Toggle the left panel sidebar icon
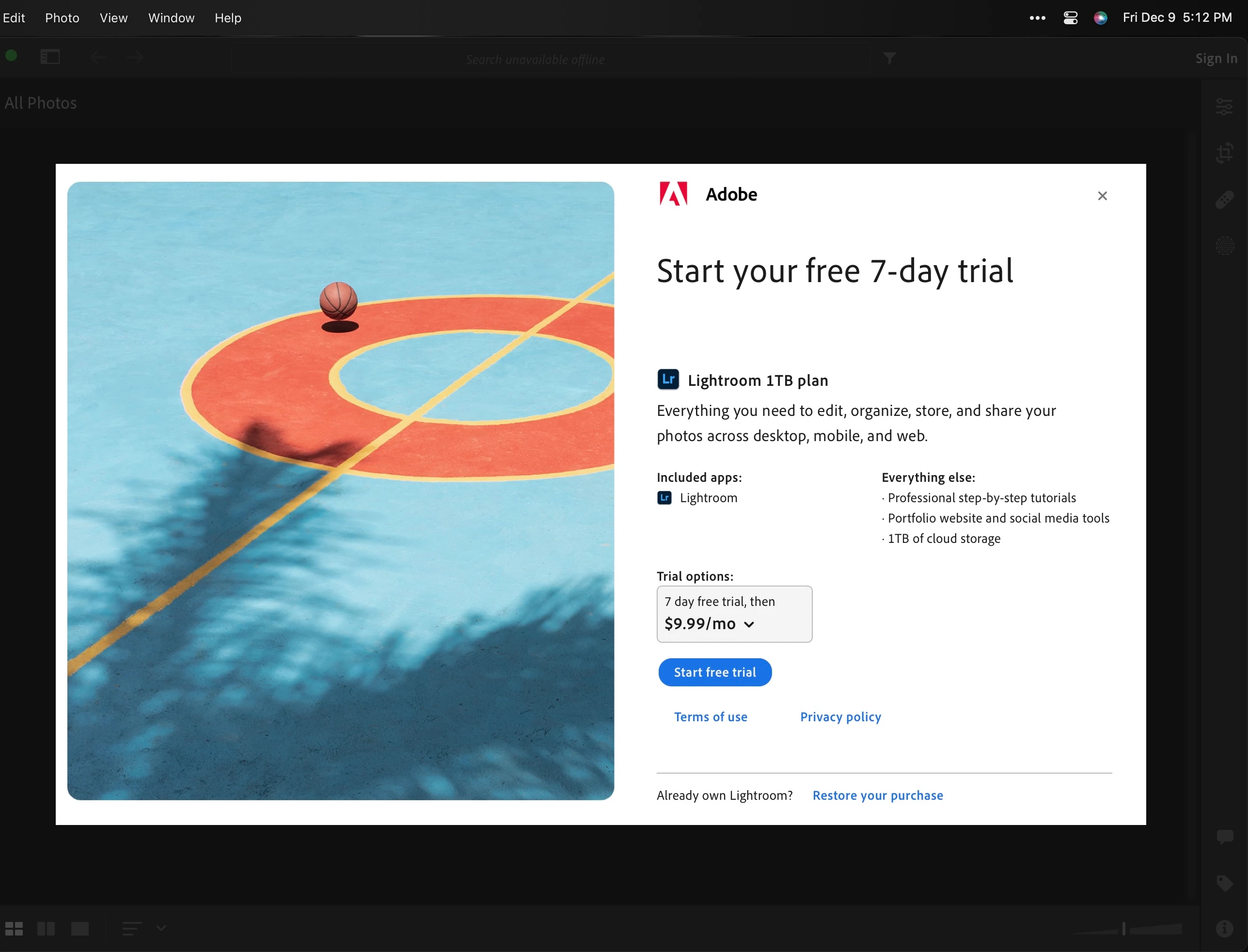 (x=50, y=57)
